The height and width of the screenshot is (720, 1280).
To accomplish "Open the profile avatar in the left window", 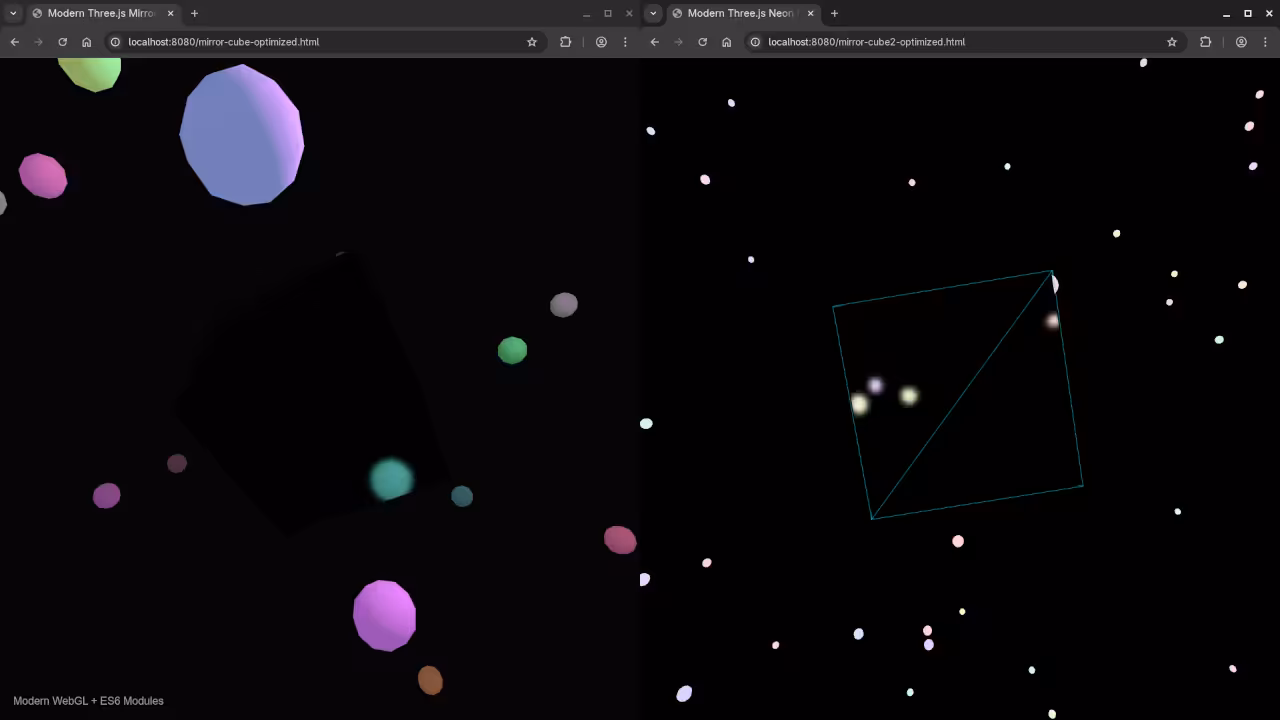I will pyautogui.click(x=601, y=42).
